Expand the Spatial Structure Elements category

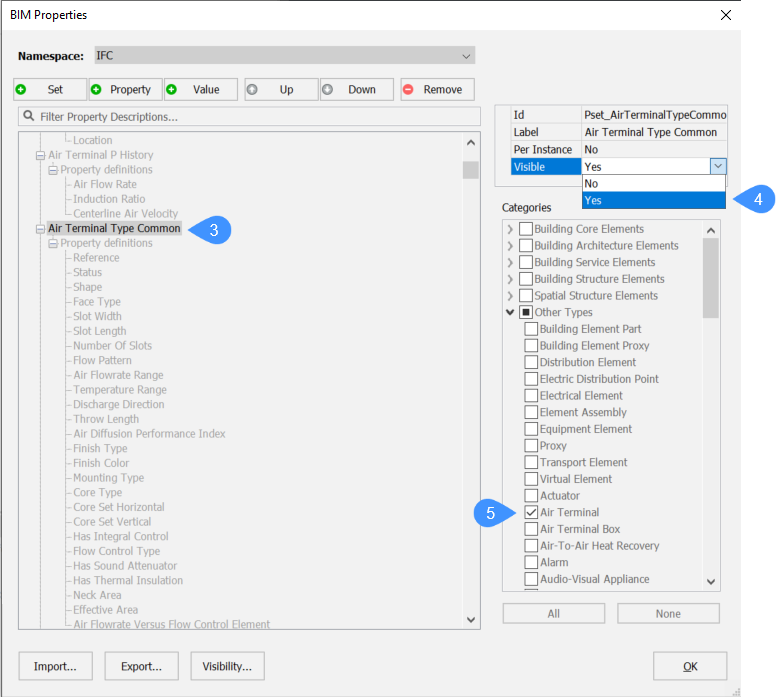coord(510,296)
